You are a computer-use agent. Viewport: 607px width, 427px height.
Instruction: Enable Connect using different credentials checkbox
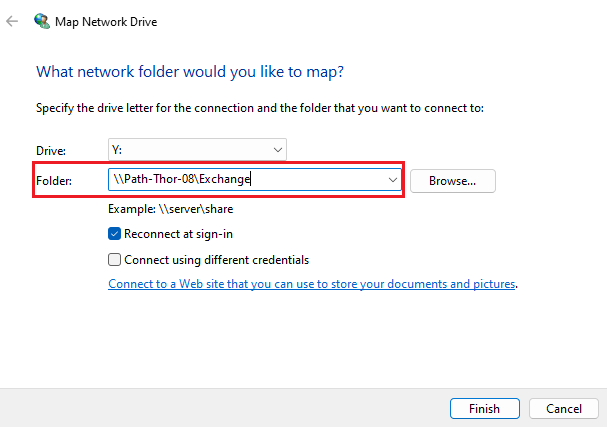click(114, 259)
